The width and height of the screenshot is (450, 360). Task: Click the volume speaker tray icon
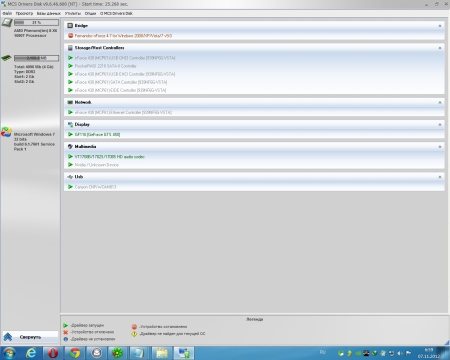pyautogui.click(x=399, y=353)
